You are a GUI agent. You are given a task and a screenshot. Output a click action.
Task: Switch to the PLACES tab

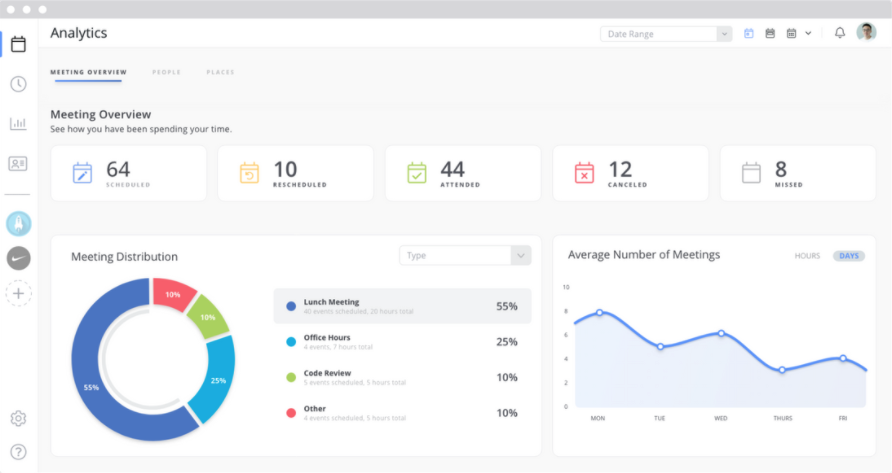tap(220, 72)
